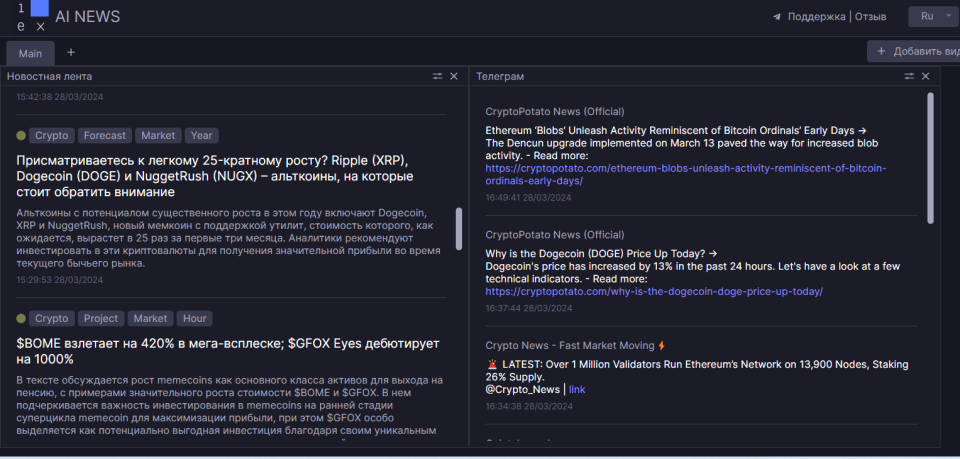Click the news feed scrollbar thumb
Image resolution: width=960 pixels, height=459 pixels.
coord(459,228)
